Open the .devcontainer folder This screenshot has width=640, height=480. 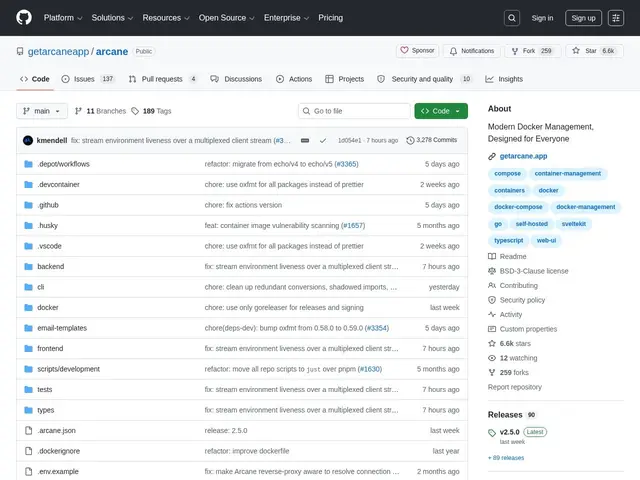pos(58,184)
